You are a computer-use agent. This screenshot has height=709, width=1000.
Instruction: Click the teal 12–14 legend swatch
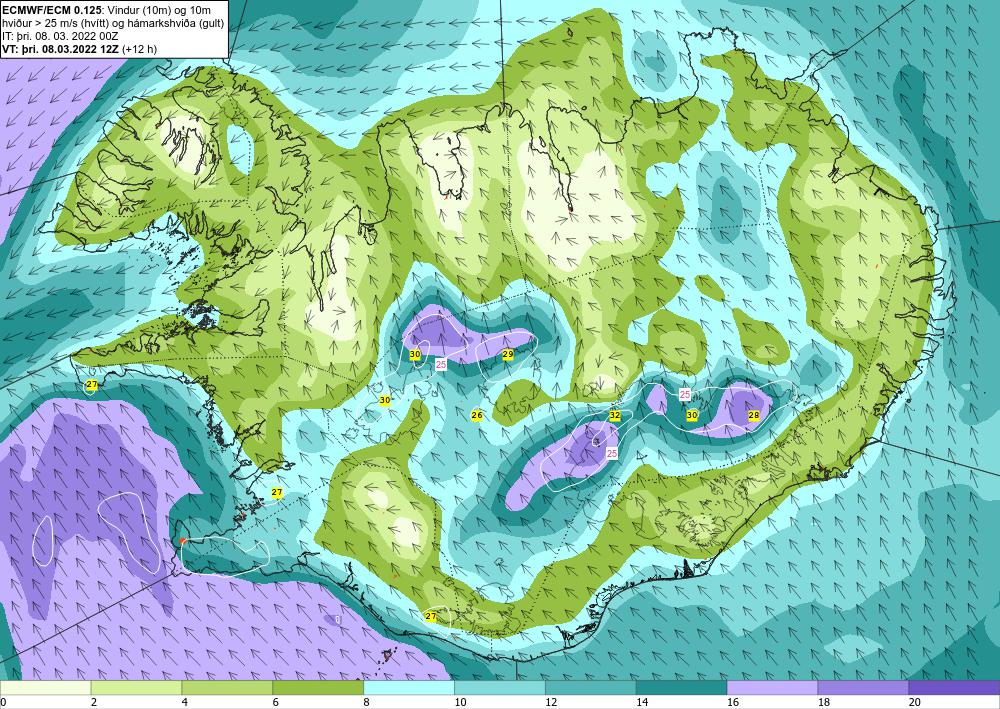[591, 688]
